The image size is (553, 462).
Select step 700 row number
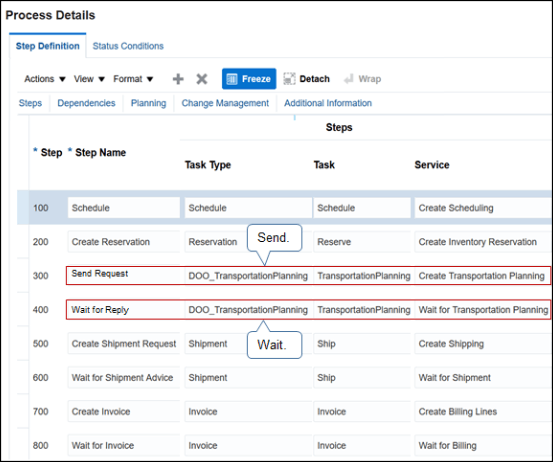coord(41,412)
